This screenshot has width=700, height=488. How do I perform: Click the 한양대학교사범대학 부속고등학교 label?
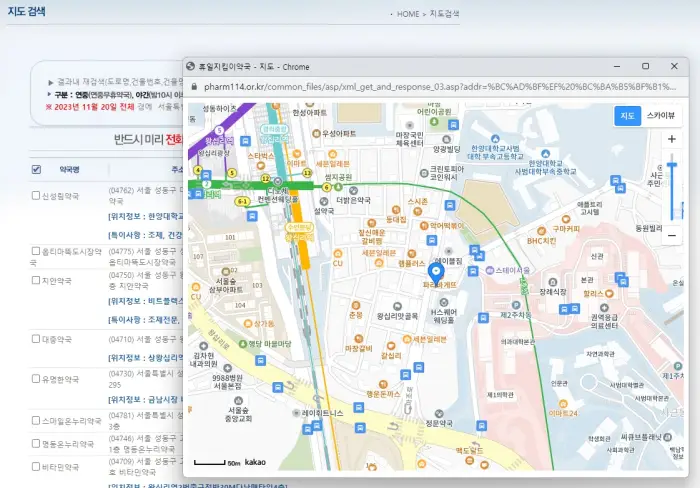coord(495,152)
